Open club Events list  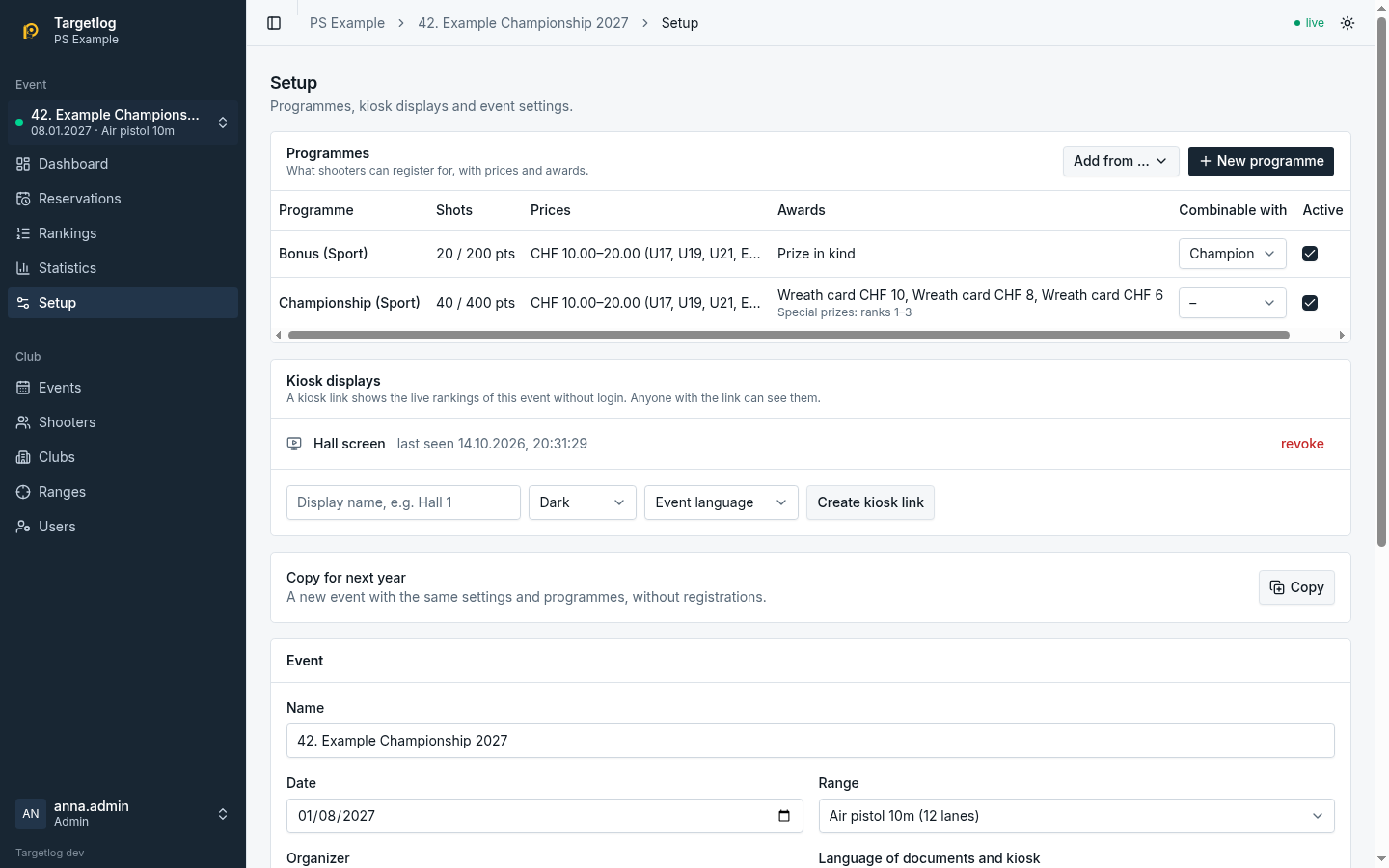point(123,388)
